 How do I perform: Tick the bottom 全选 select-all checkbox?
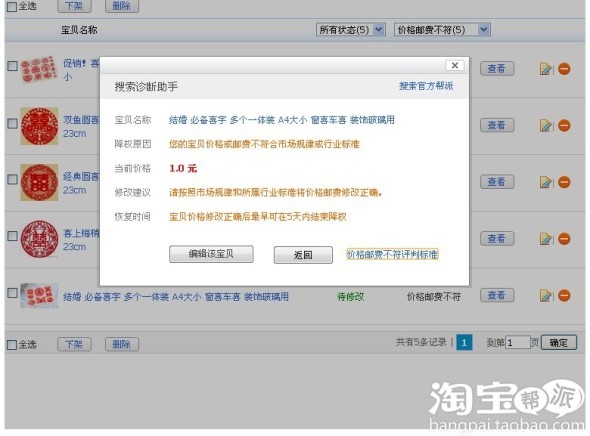12,345
